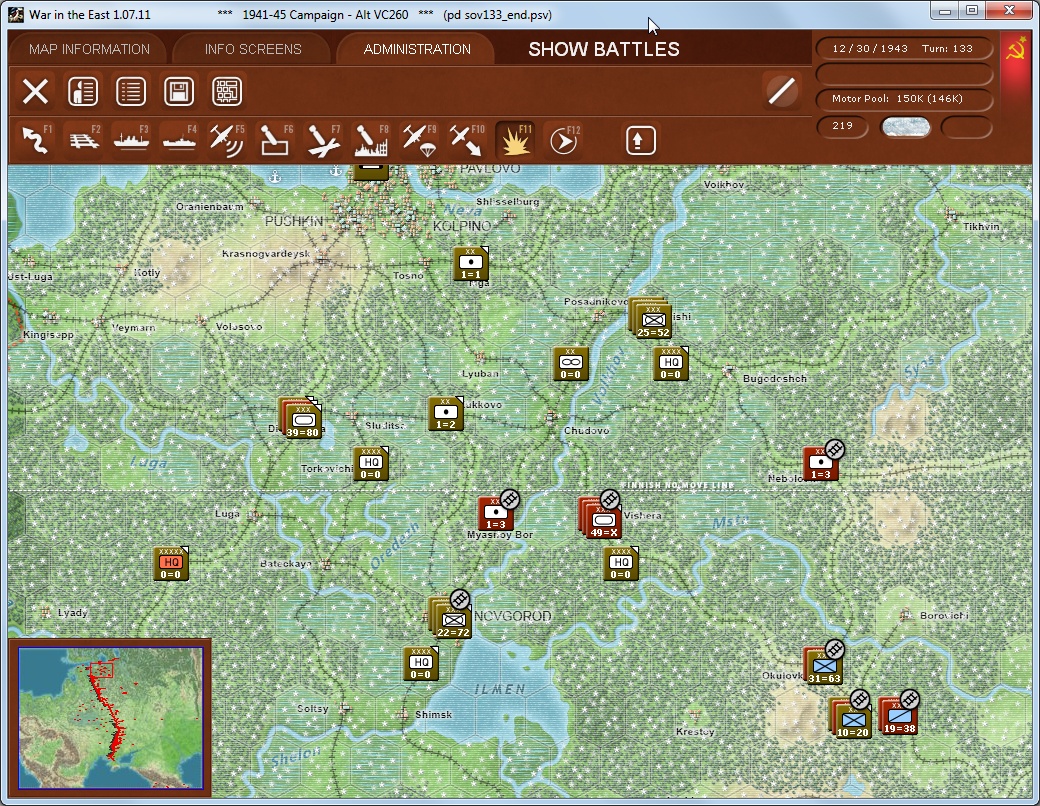The image size is (1040, 806).
Task: Click the partially hidden unit at Leningrad
Action: pos(371,172)
